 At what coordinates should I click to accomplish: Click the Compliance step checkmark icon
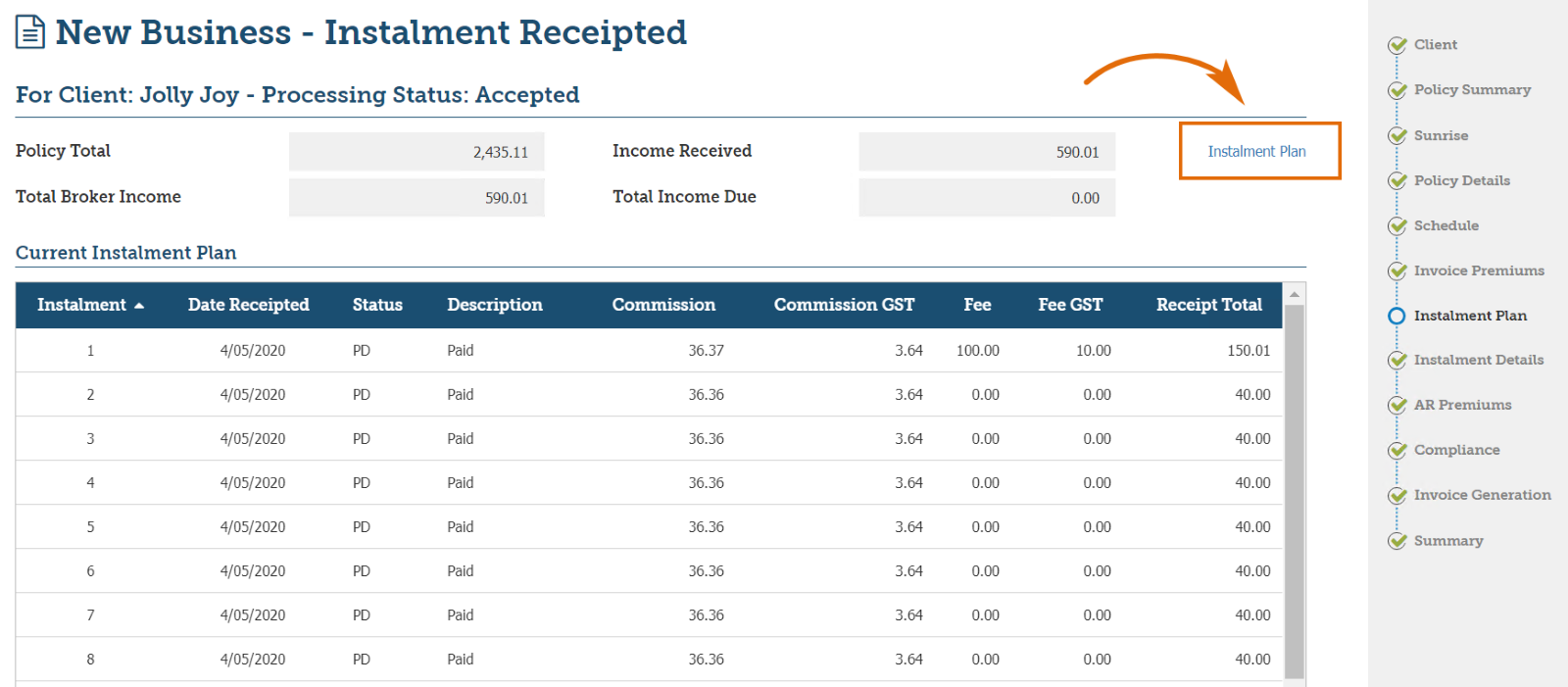[x=1397, y=451]
